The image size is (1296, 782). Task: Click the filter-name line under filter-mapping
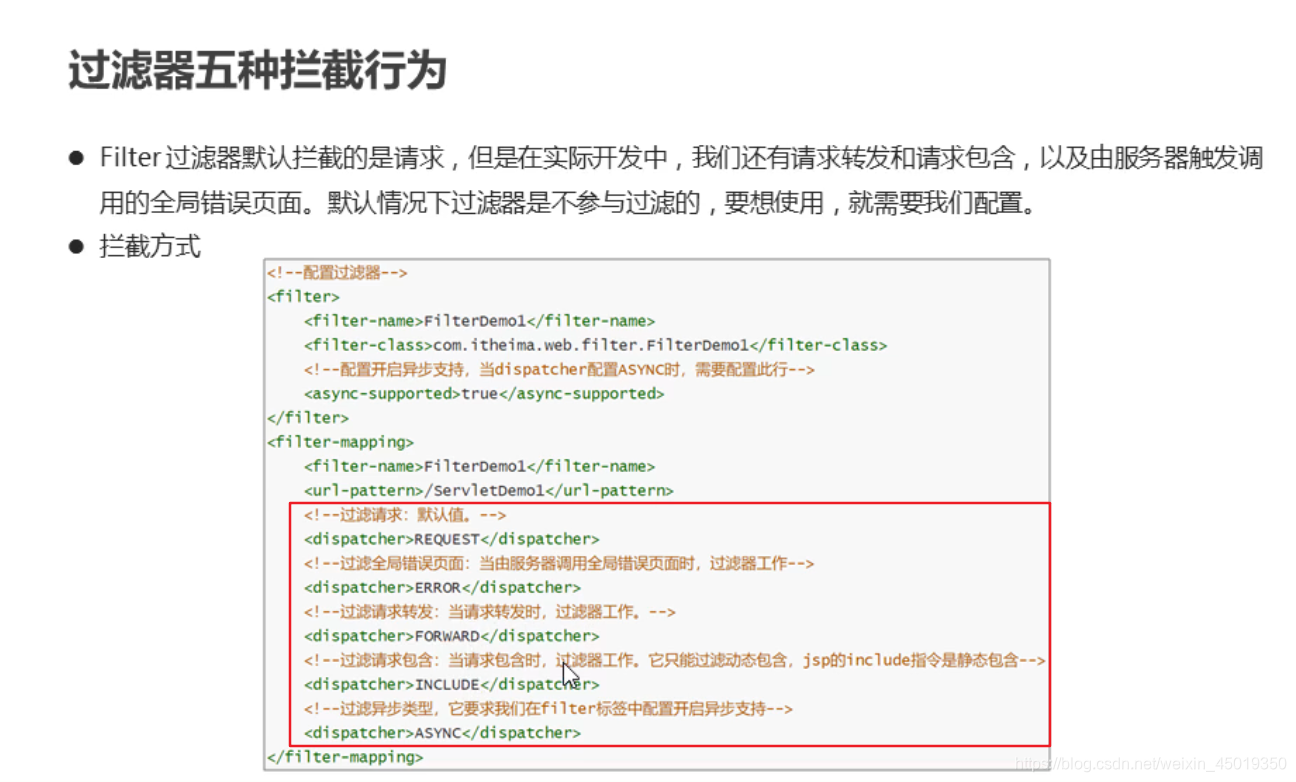[x=480, y=466]
